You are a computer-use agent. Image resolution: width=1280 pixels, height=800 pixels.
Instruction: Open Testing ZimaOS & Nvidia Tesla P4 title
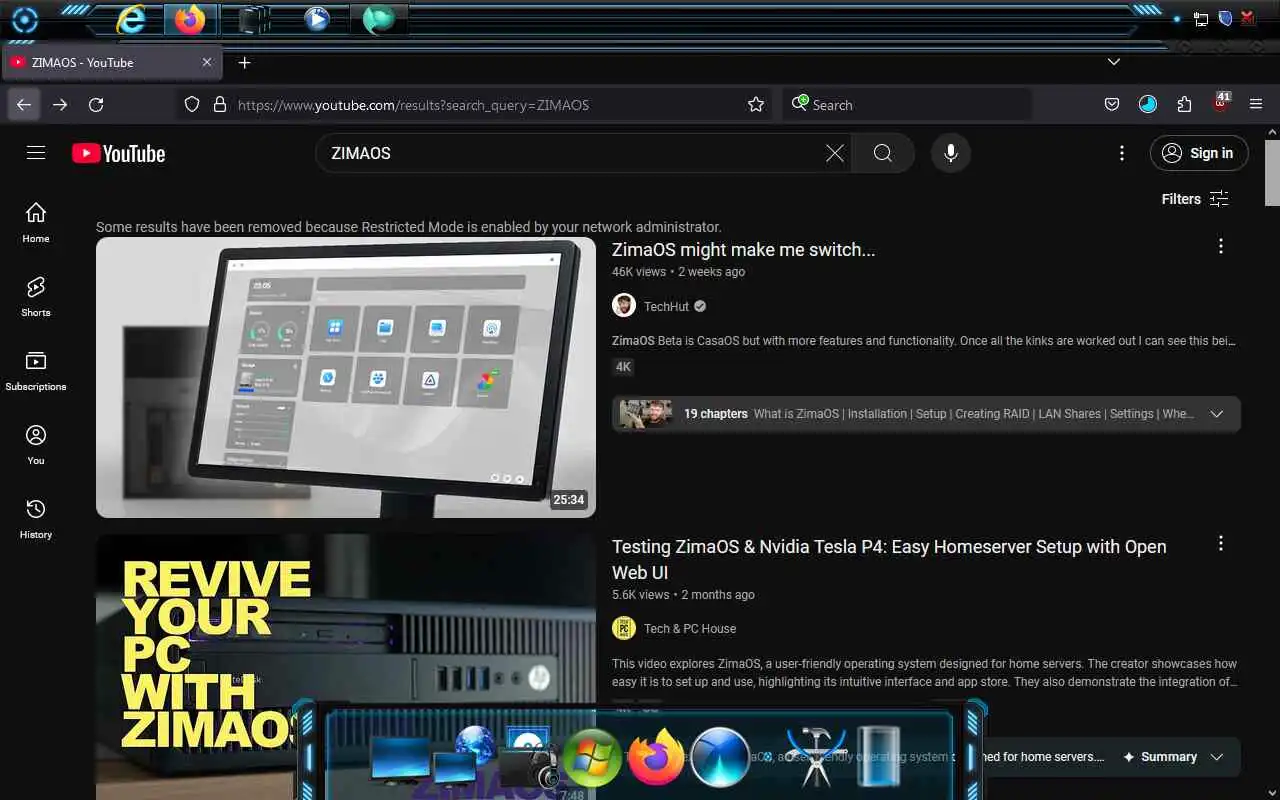[889, 560]
